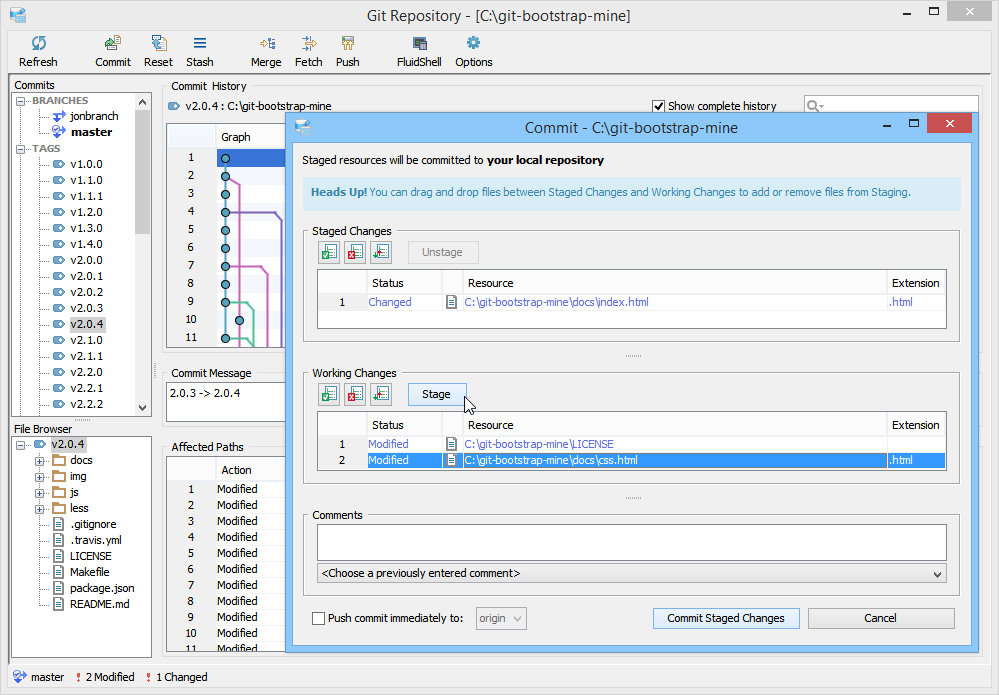This screenshot has width=999, height=695.
Task: Expand the js folder
Action: [40, 492]
